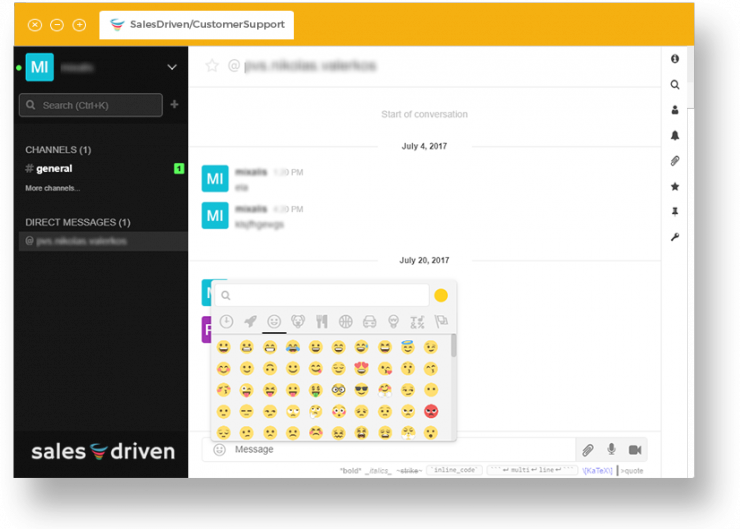Image resolution: width=740 pixels, height=529 pixels.
Task: Click the Search (Ctrl+K) field
Action: coord(91,105)
